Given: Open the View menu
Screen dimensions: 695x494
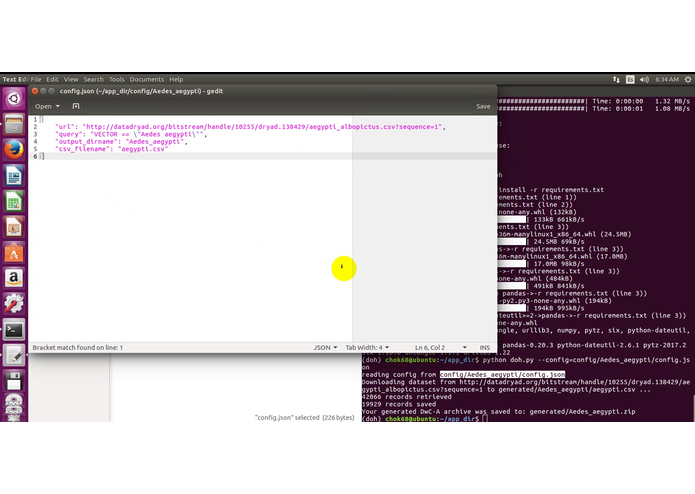Looking at the screenshot, I should coord(71,79).
